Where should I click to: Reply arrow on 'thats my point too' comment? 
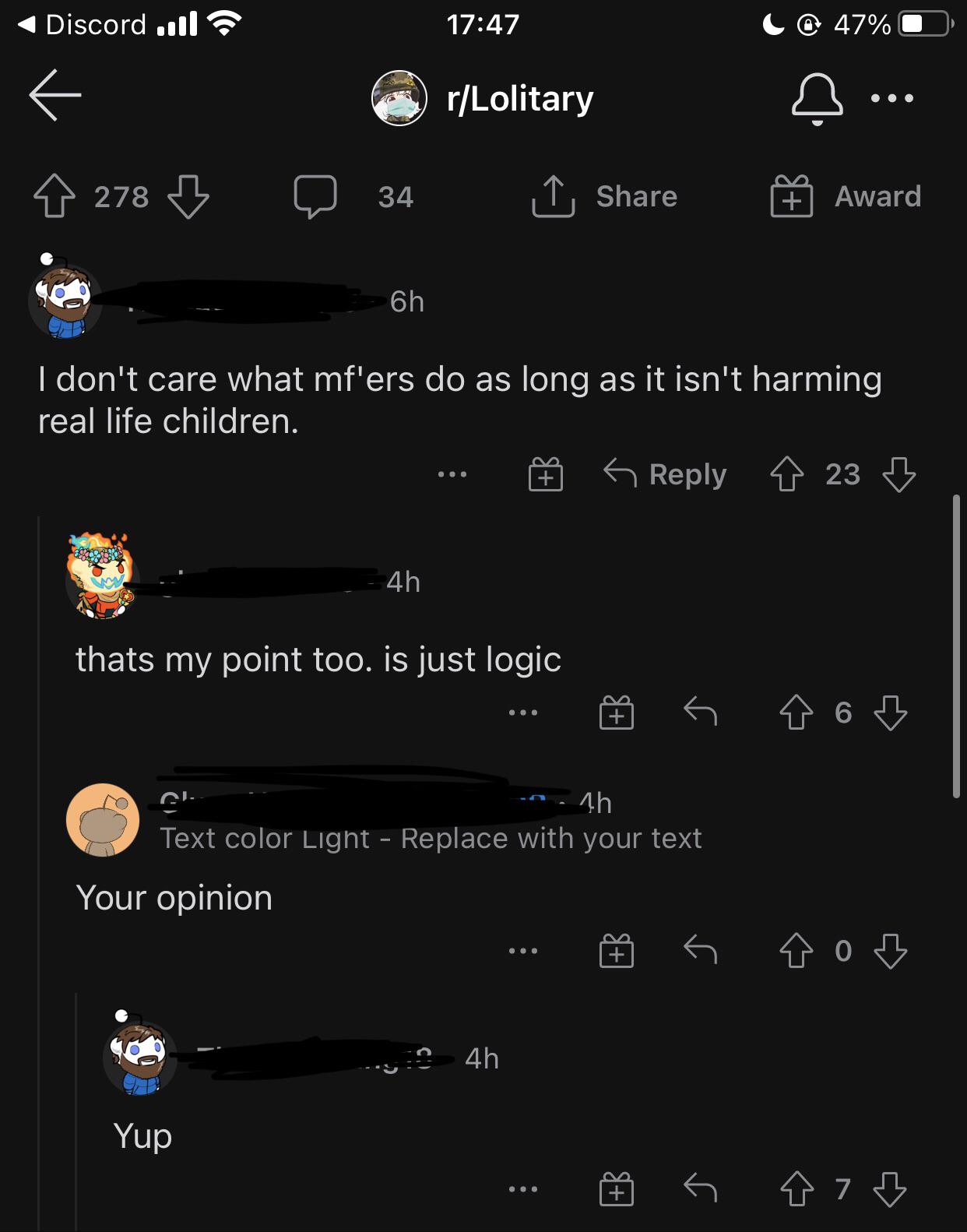pos(700,711)
